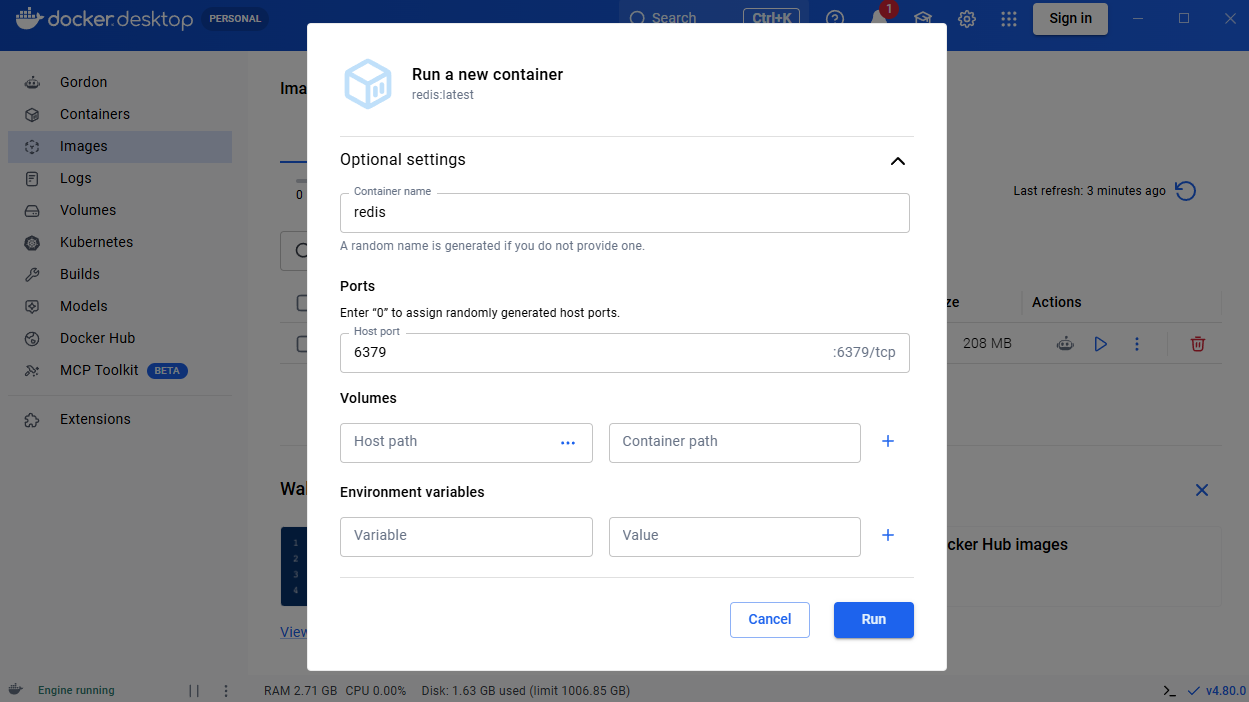Click the Kubernetes wheel sidebar icon
The height and width of the screenshot is (702, 1249).
[x=32, y=242]
